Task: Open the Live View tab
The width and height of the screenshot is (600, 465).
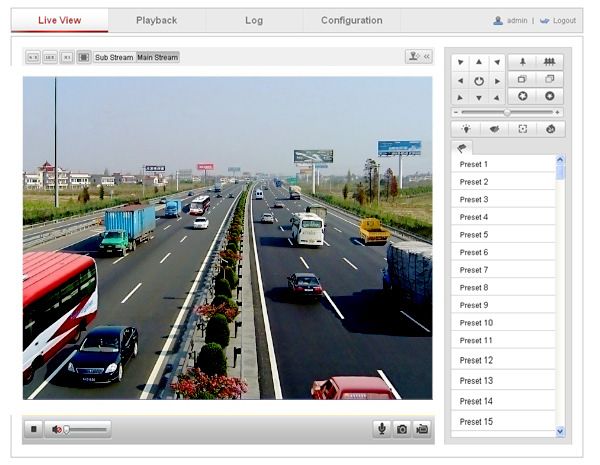Action: (x=60, y=20)
